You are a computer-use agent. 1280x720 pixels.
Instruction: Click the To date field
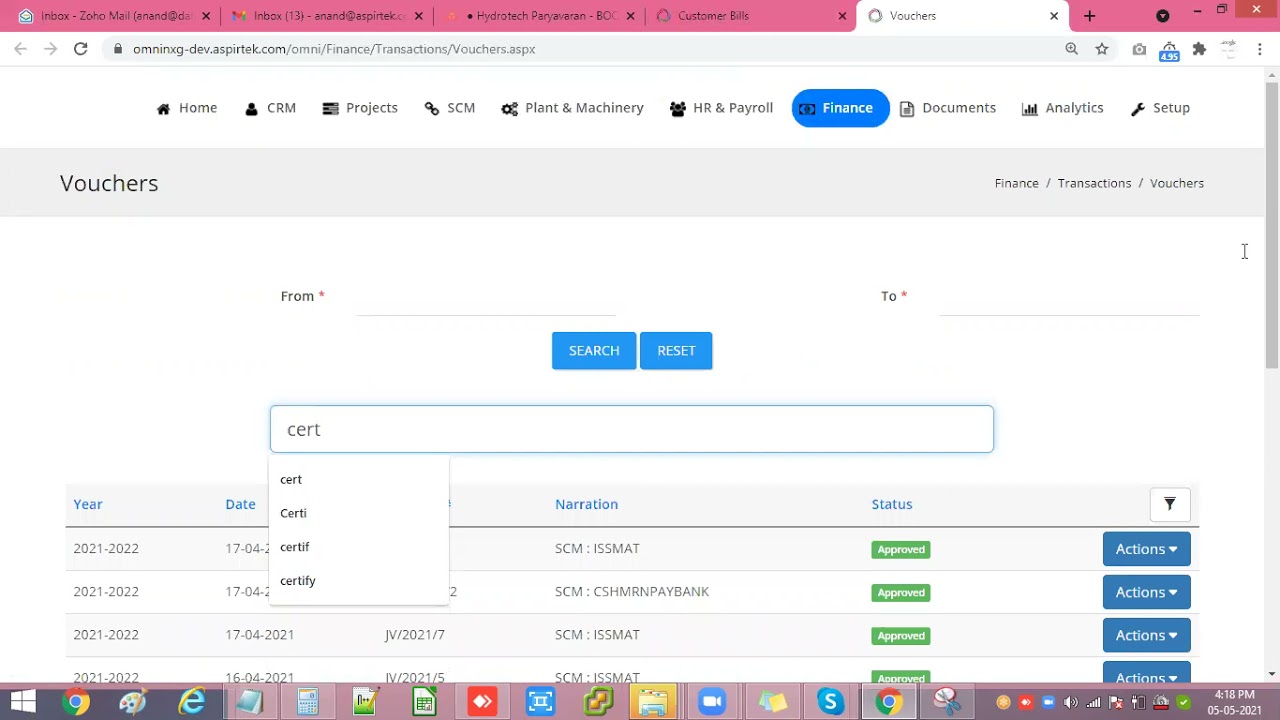(1069, 297)
